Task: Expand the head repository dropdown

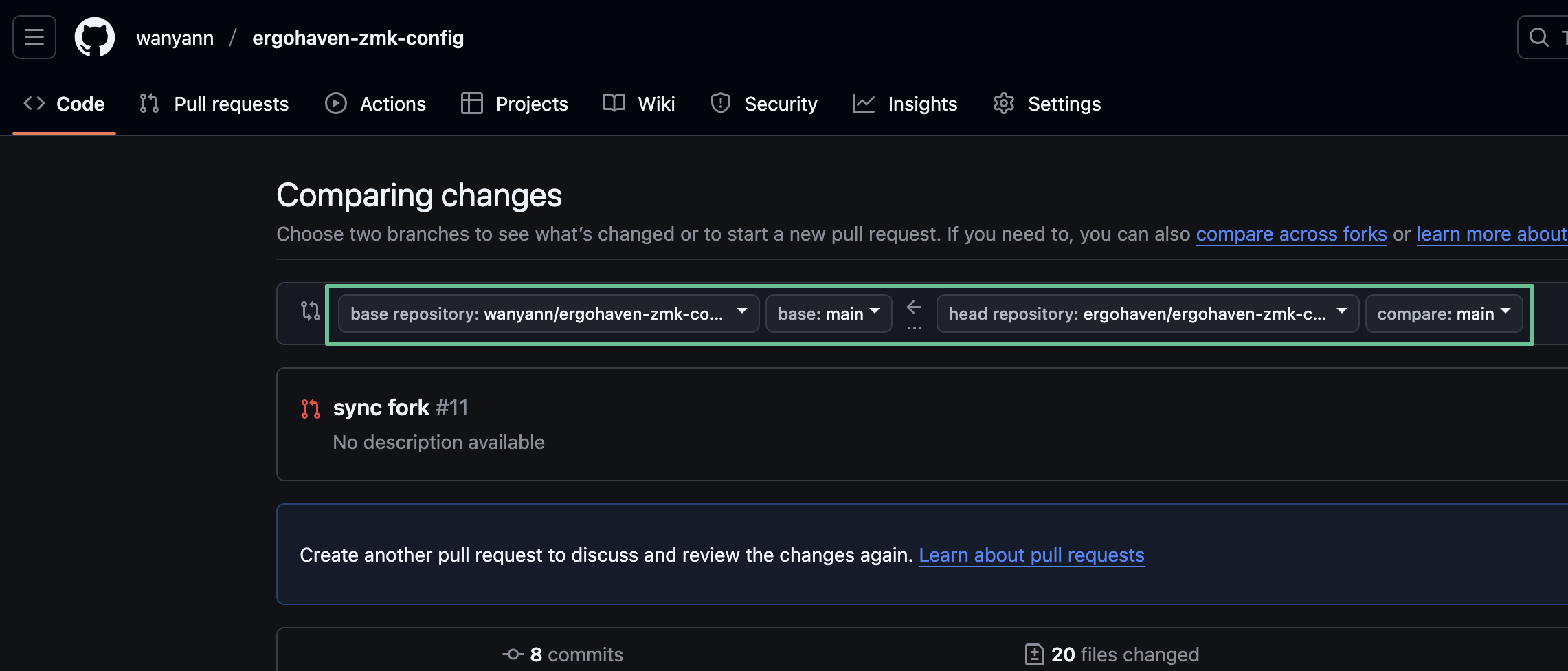Action: pyautogui.click(x=1147, y=313)
